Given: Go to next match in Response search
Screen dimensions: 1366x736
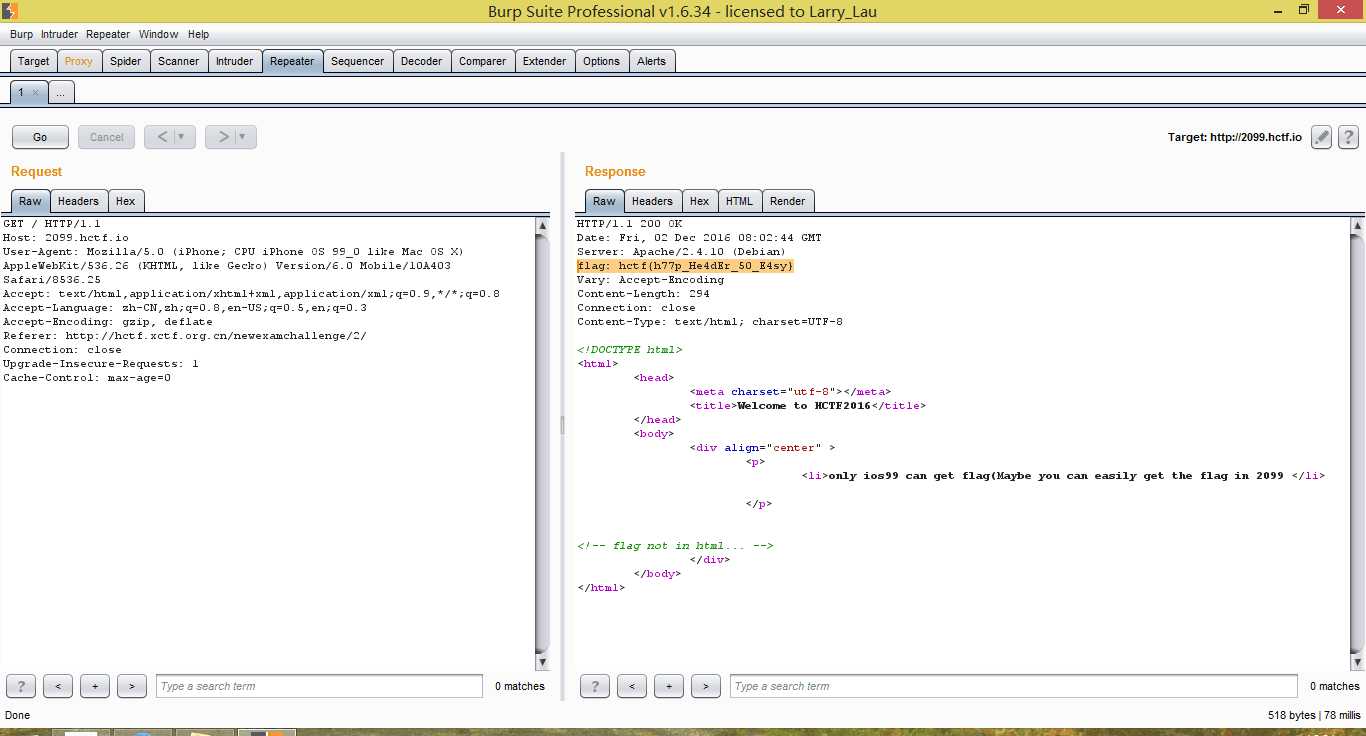Looking at the screenshot, I should click(x=706, y=686).
